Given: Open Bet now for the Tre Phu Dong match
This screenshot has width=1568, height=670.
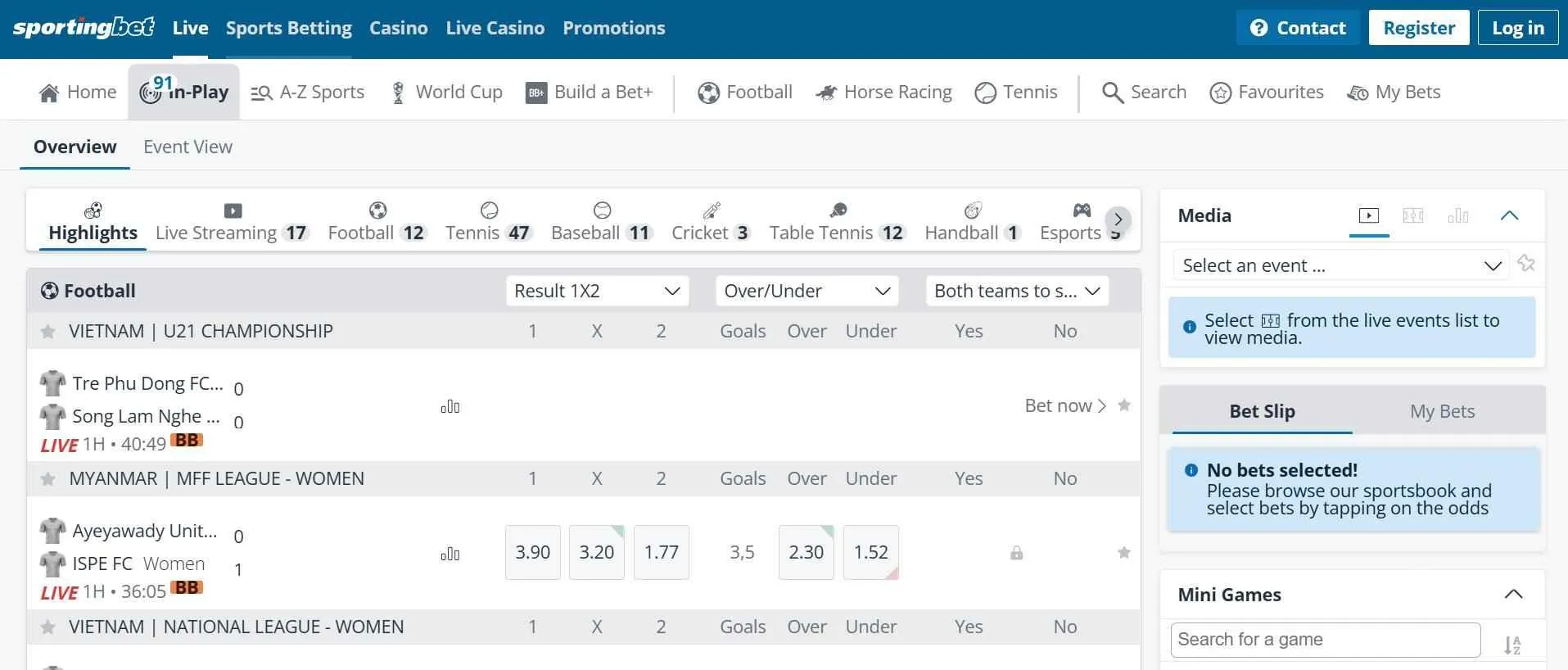Looking at the screenshot, I should click(1065, 405).
